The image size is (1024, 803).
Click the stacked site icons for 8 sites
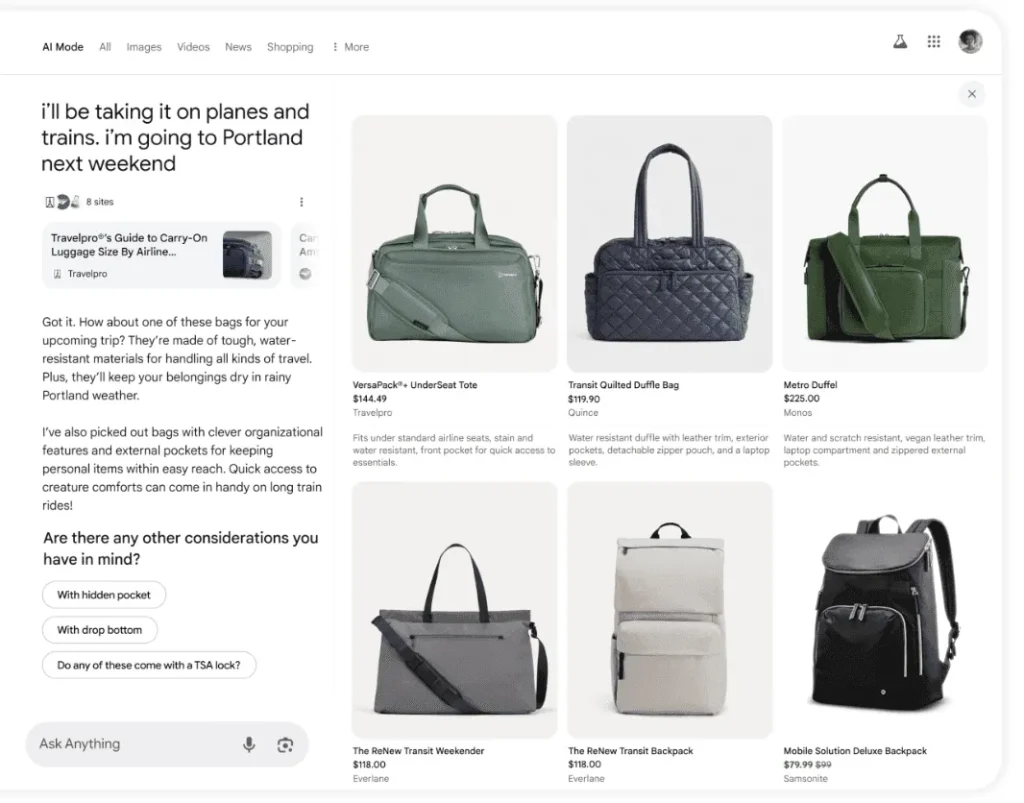coord(62,202)
